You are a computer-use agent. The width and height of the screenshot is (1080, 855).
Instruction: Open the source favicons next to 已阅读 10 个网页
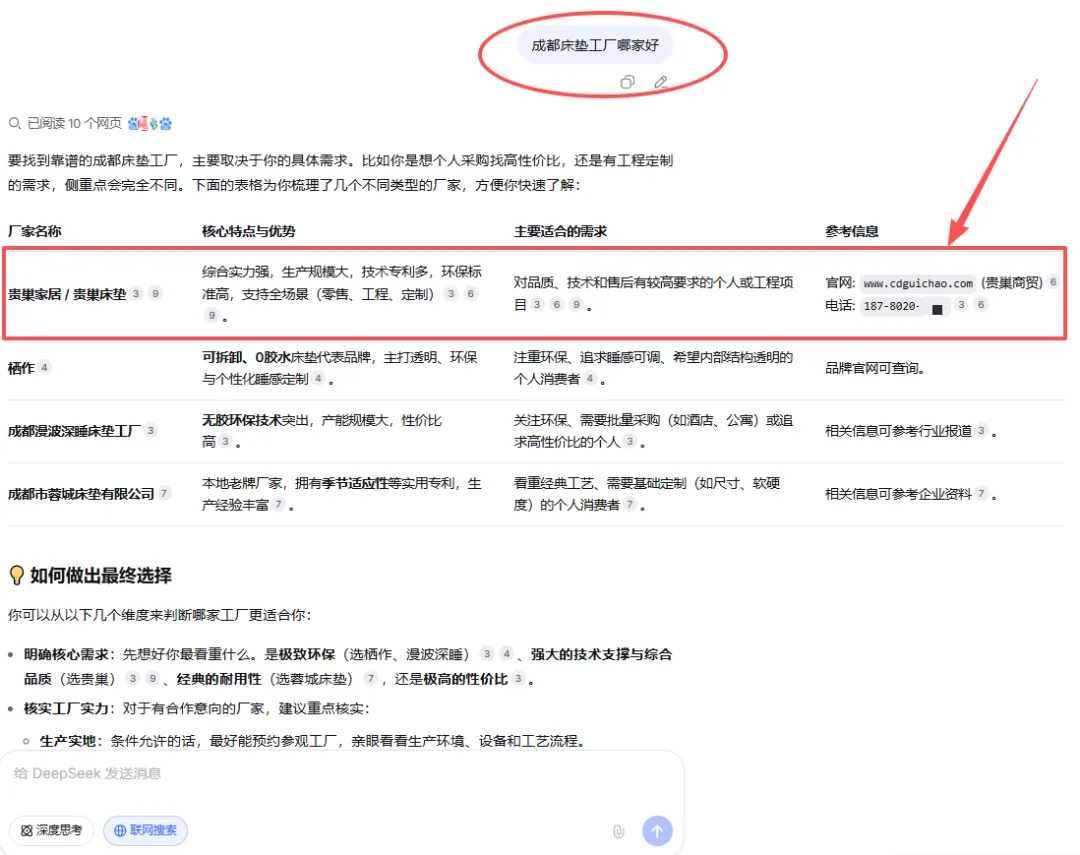[149, 123]
